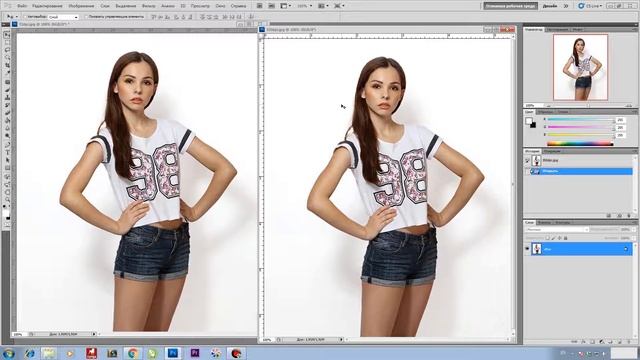Select the Eraser tool
The height and width of the screenshot is (360, 640).
[7, 113]
